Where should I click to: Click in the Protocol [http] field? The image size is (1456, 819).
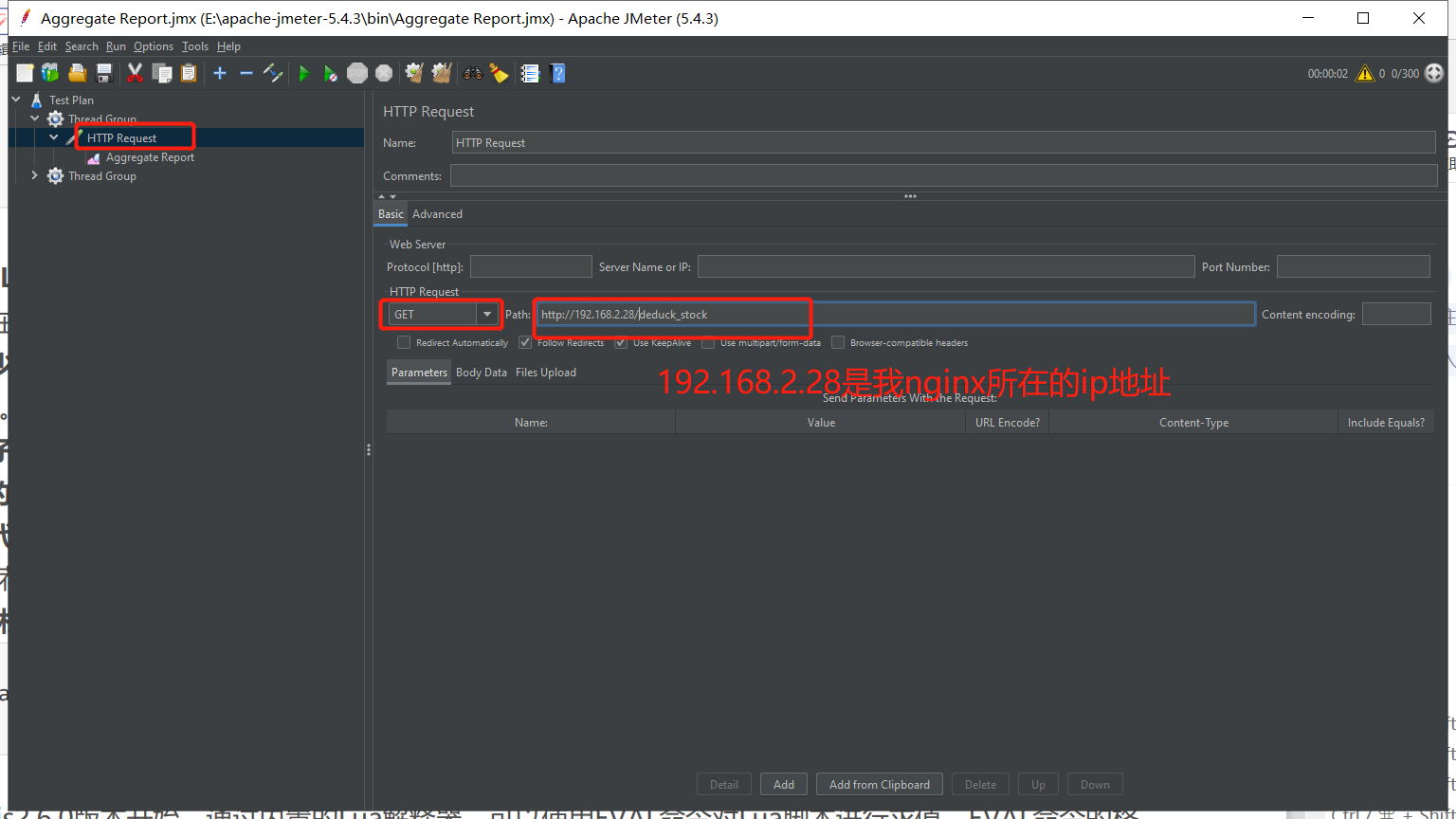click(531, 266)
